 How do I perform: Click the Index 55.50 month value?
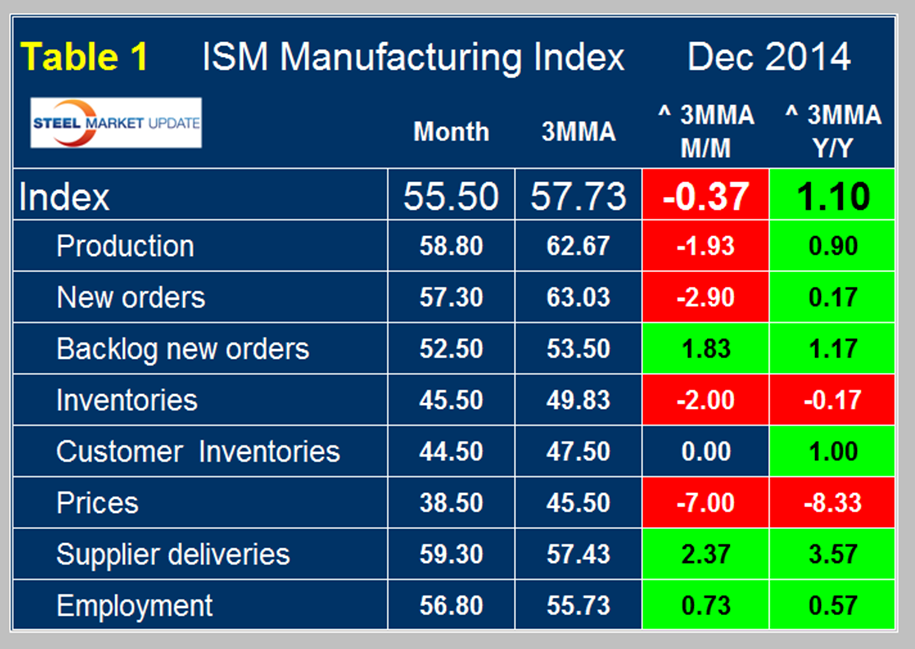click(x=451, y=196)
